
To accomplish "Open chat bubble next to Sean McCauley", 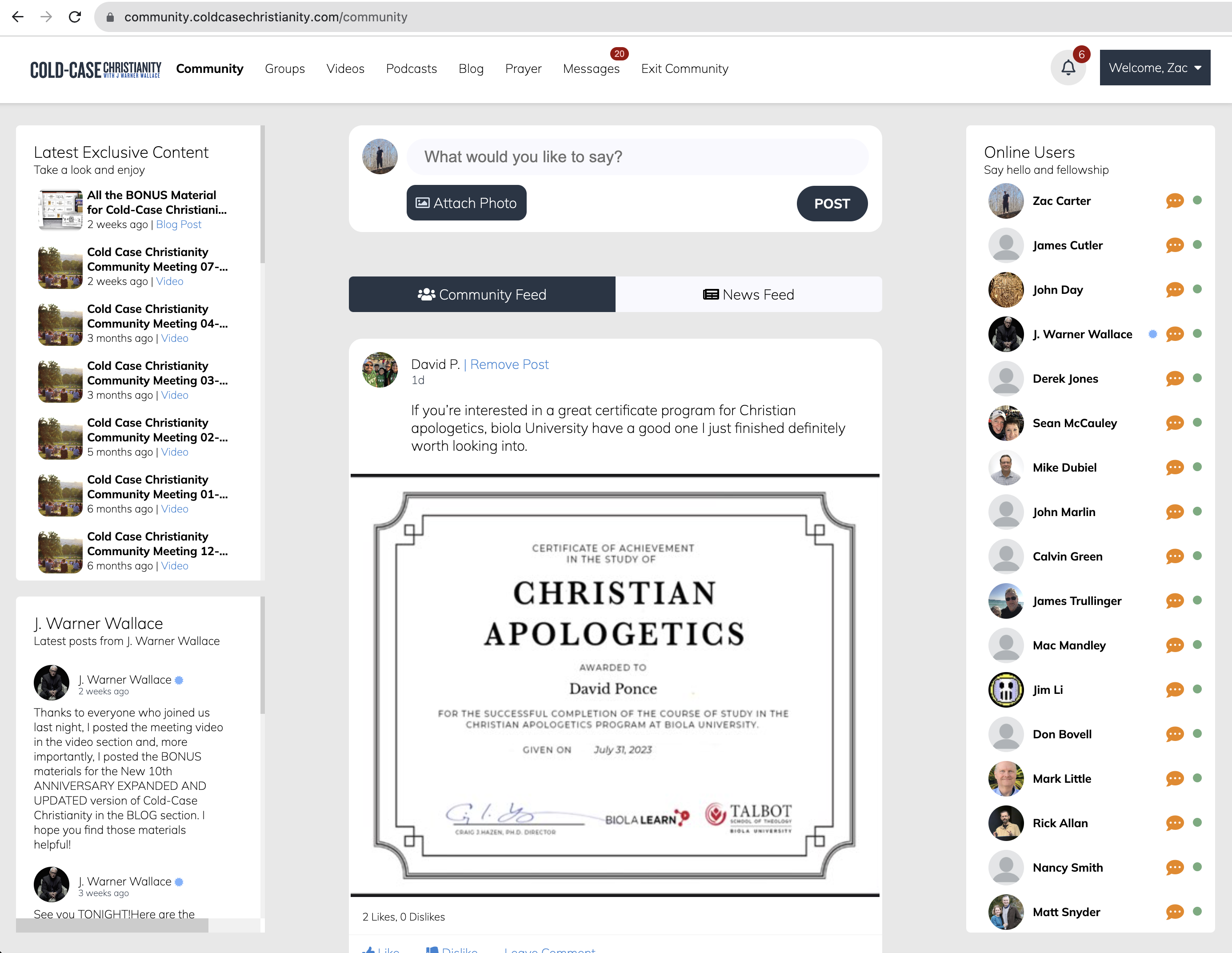I will (x=1175, y=423).
